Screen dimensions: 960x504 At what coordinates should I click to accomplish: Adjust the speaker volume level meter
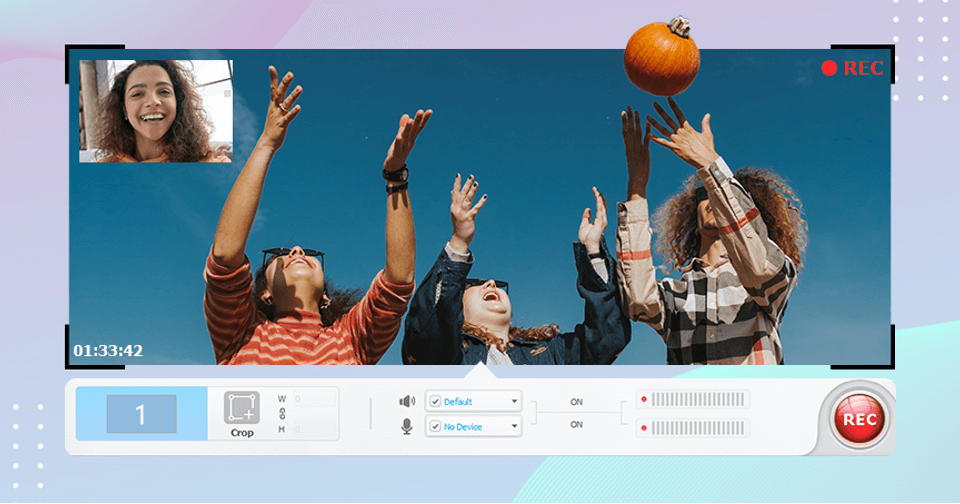click(693, 400)
